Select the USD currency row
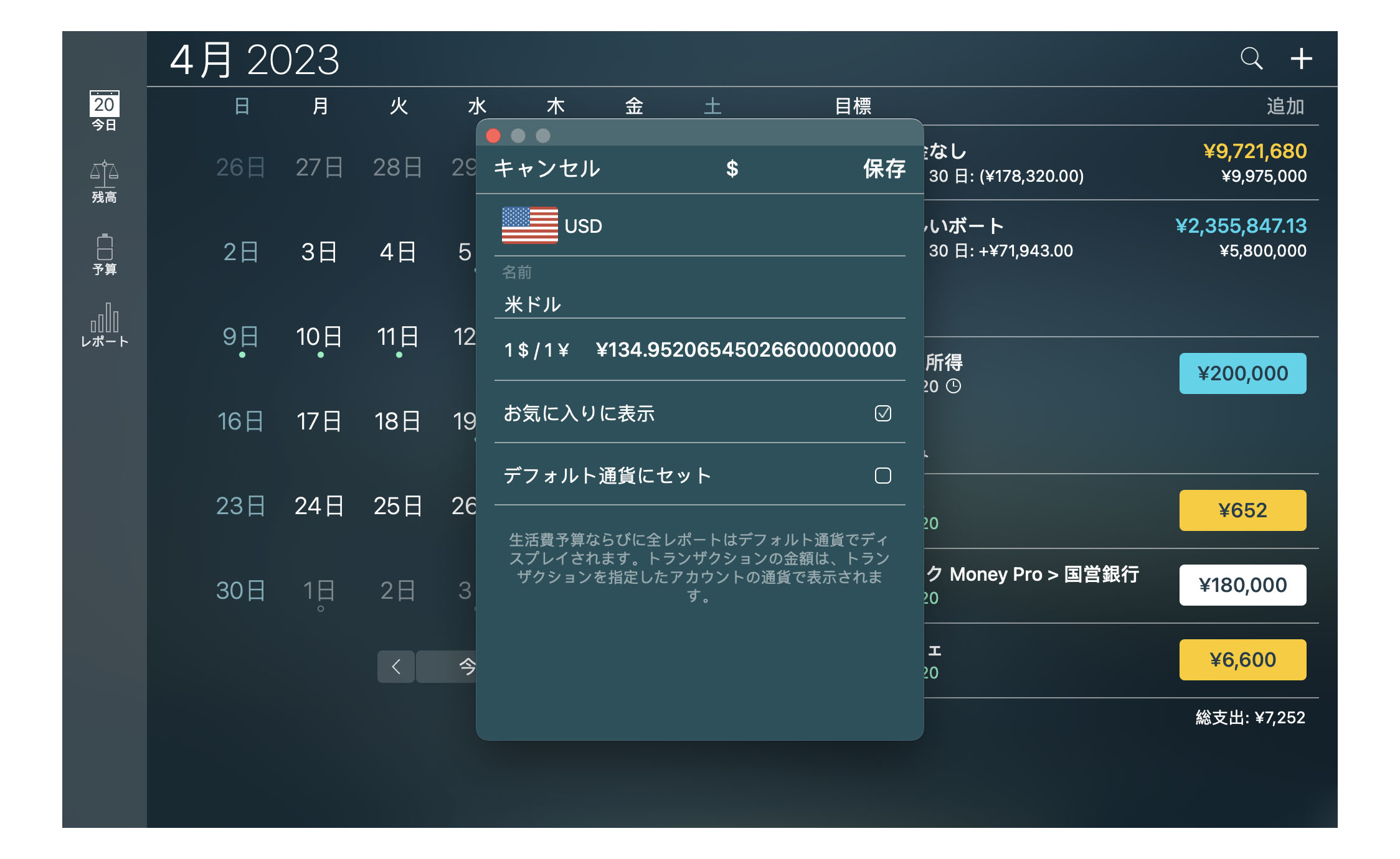The height and width of the screenshot is (859, 1400). click(699, 225)
